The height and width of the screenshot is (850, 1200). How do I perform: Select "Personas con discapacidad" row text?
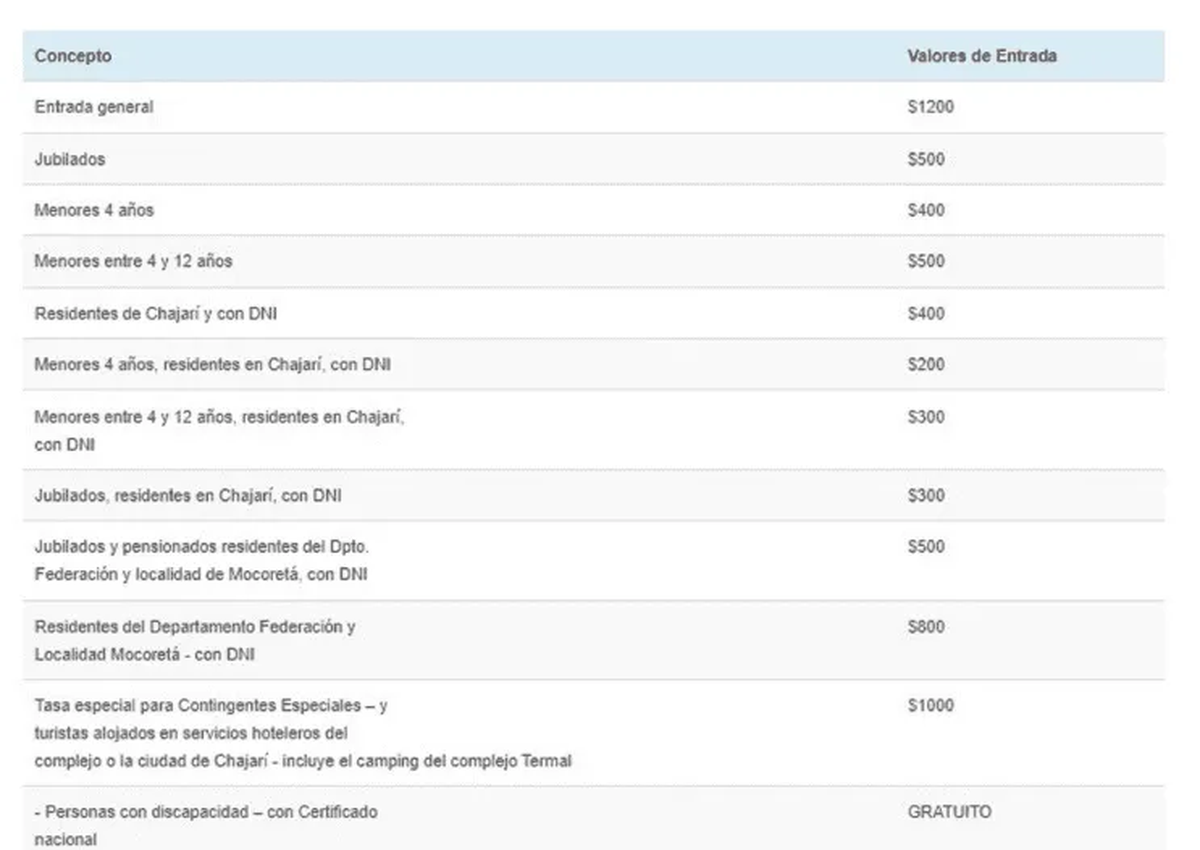(206, 812)
